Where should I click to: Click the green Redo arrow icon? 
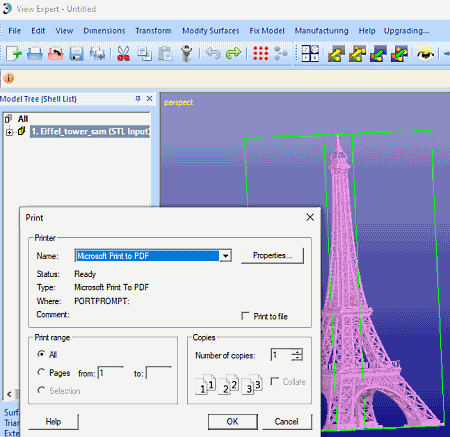coord(233,53)
